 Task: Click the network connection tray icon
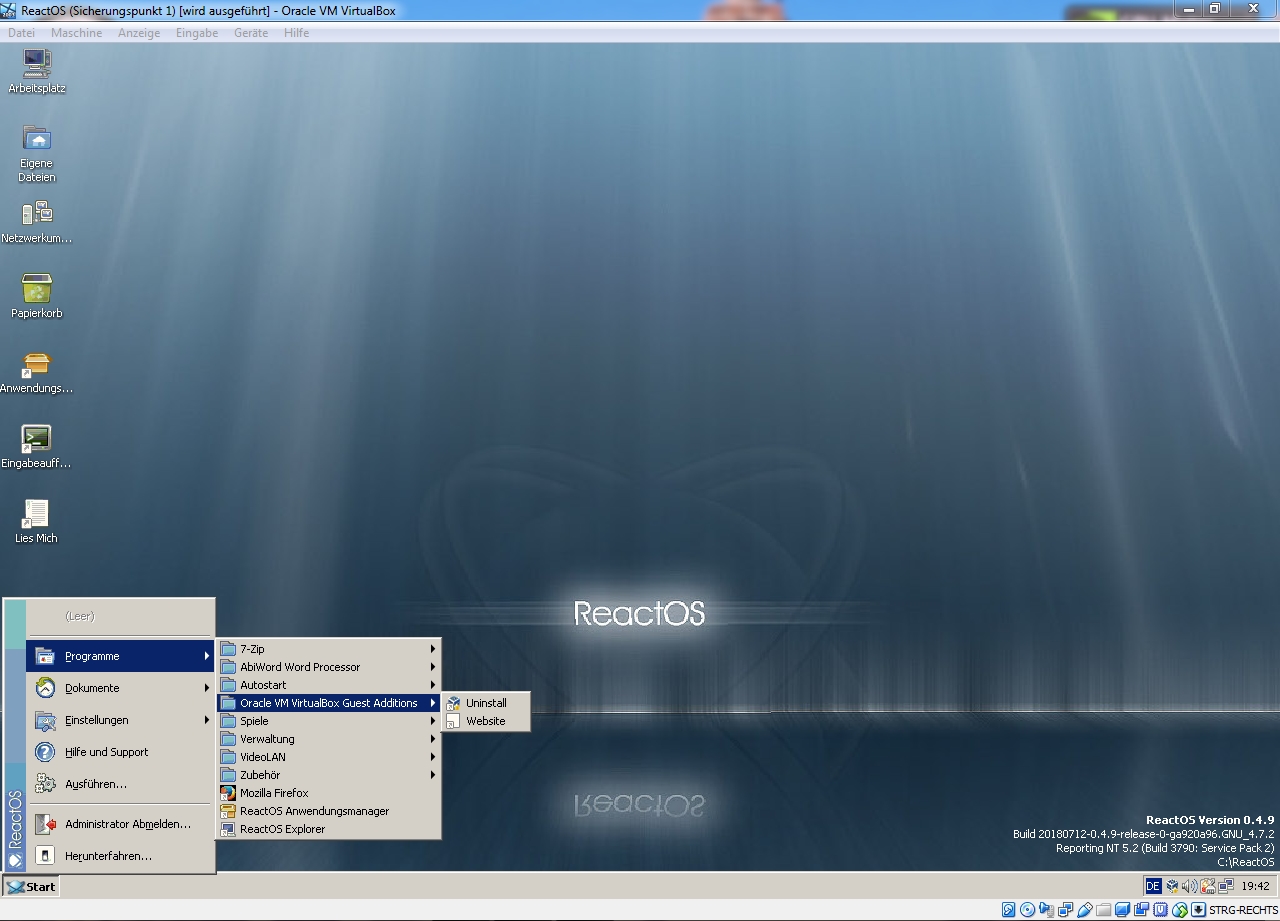(x=1226, y=886)
